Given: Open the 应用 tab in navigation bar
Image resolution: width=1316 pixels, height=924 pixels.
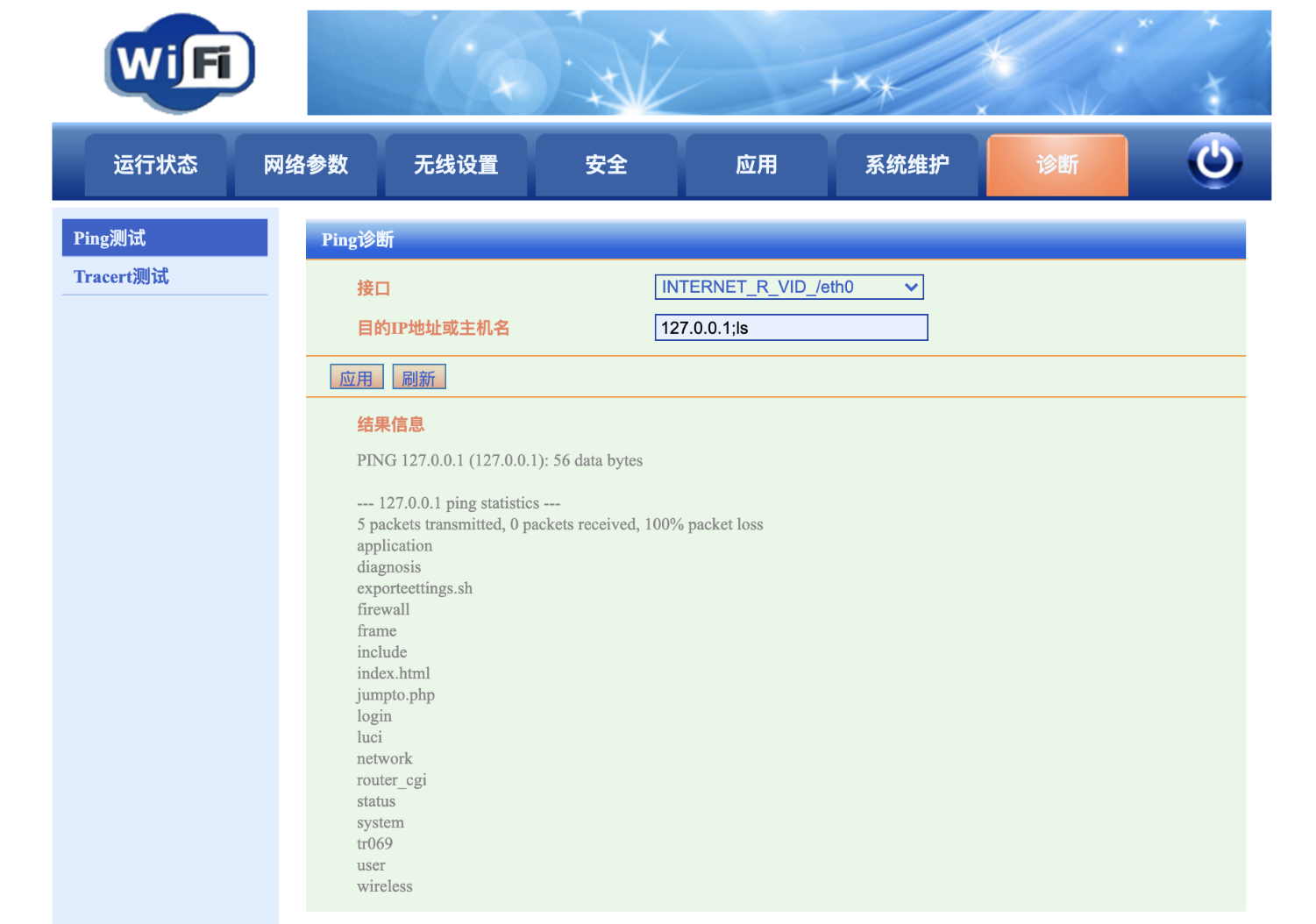Looking at the screenshot, I should click(x=756, y=165).
